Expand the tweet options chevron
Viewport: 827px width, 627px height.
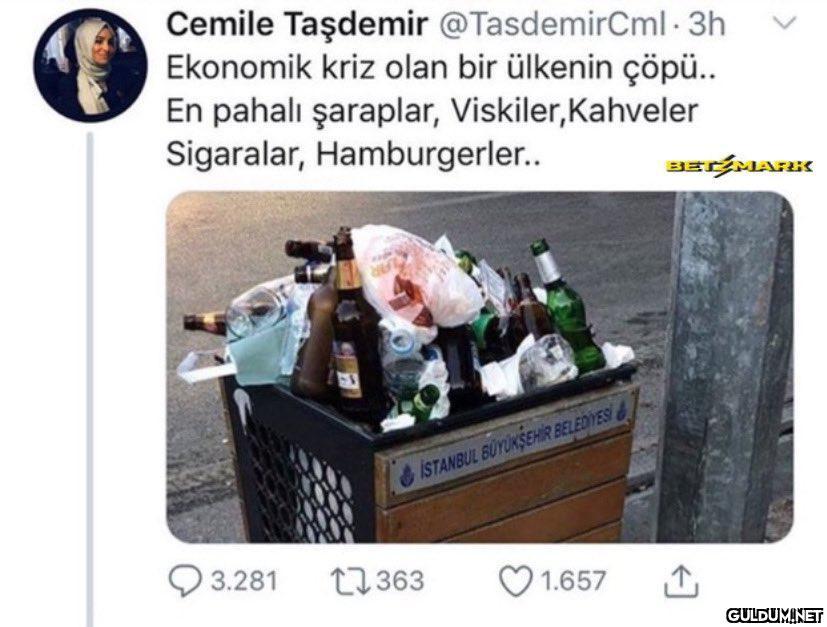[x=783, y=24]
